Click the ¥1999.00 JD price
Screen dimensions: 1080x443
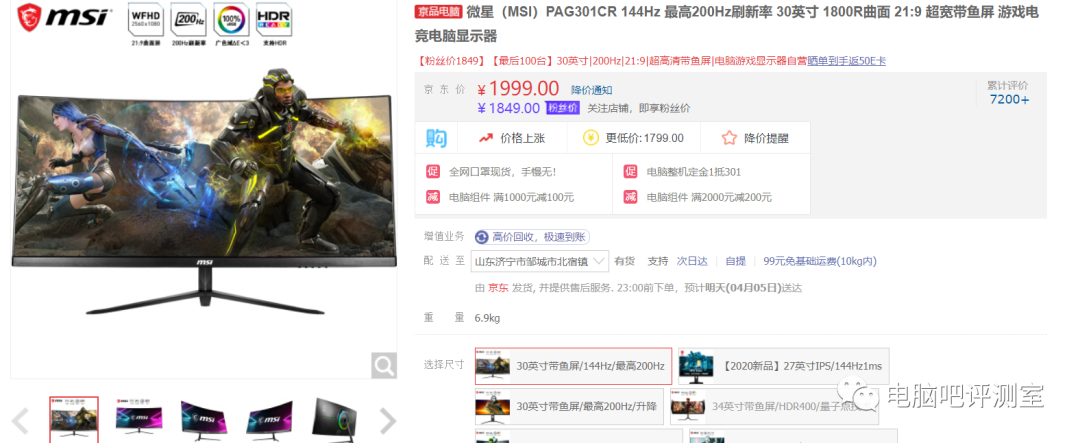click(518, 88)
